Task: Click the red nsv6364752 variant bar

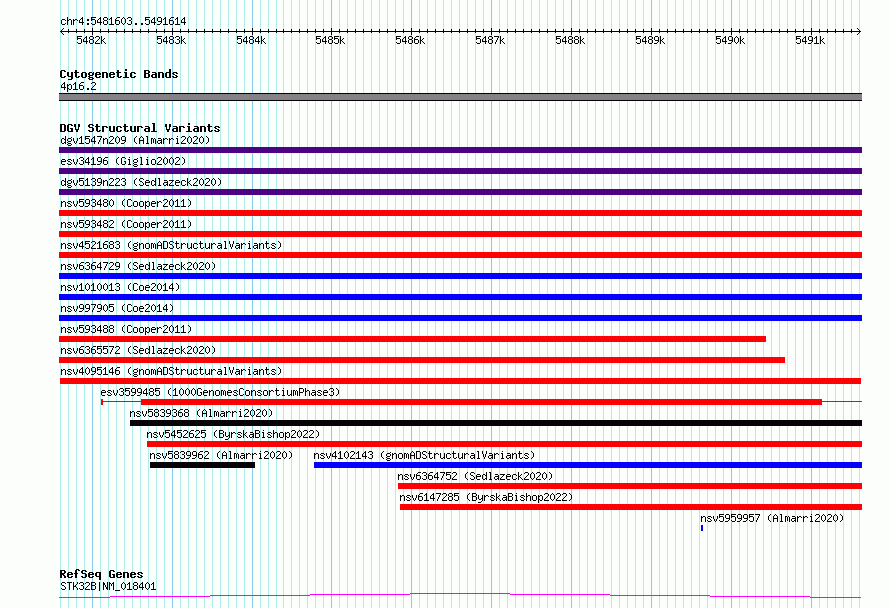Action: [630, 486]
